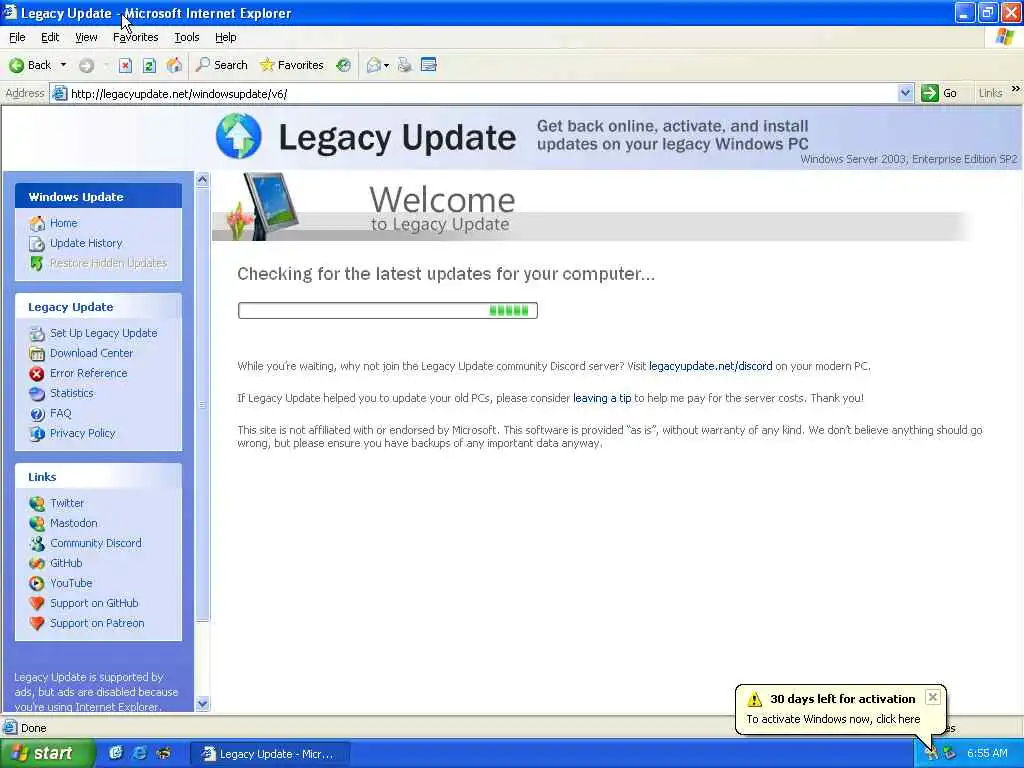Open Home in Windows Update sidebar
The image size is (1024, 768).
[63, 223]
